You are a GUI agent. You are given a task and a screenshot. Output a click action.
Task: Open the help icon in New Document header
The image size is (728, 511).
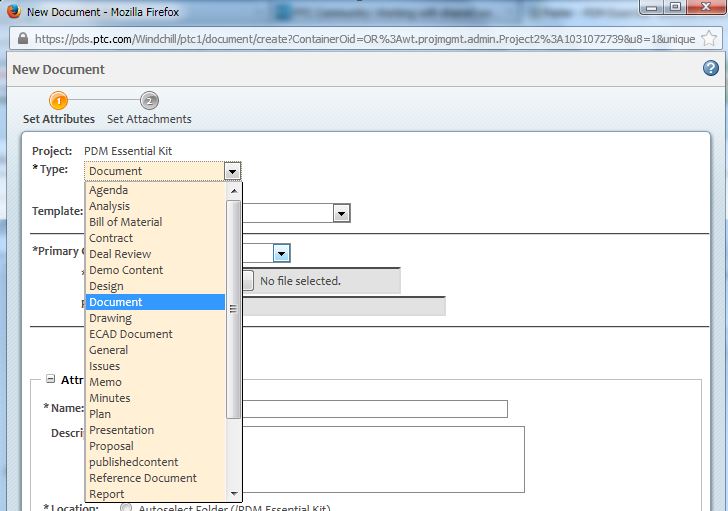[x=710, y=69]
